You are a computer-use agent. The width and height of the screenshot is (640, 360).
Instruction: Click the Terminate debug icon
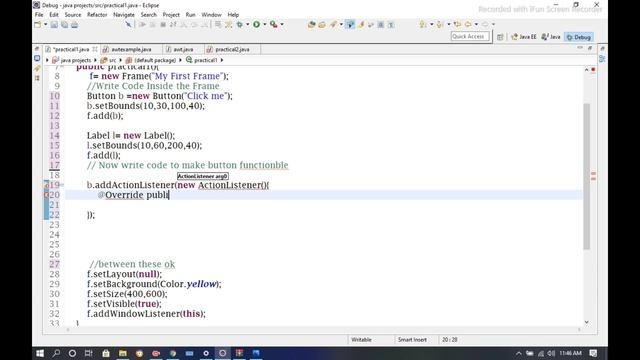pos(162,24)
